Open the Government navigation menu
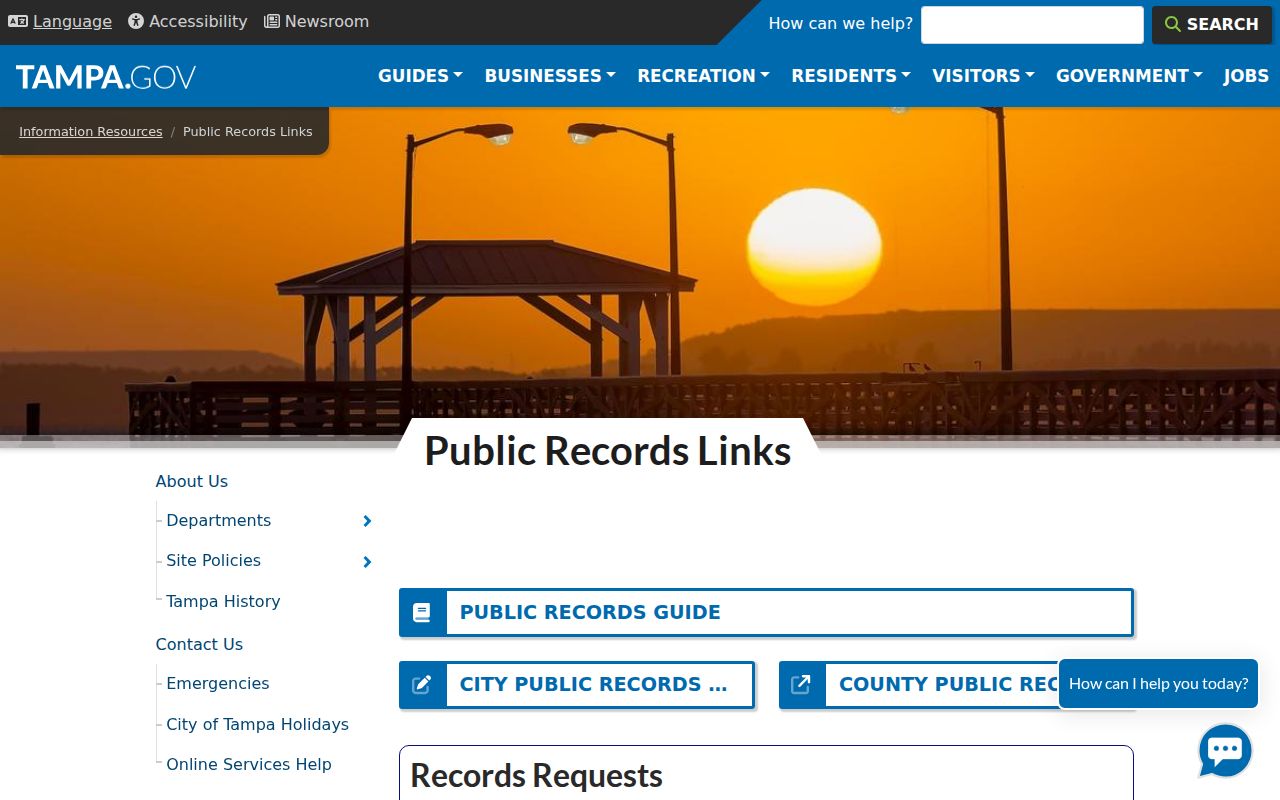This screenshot has height=800, width=1280. point(1129,75)
